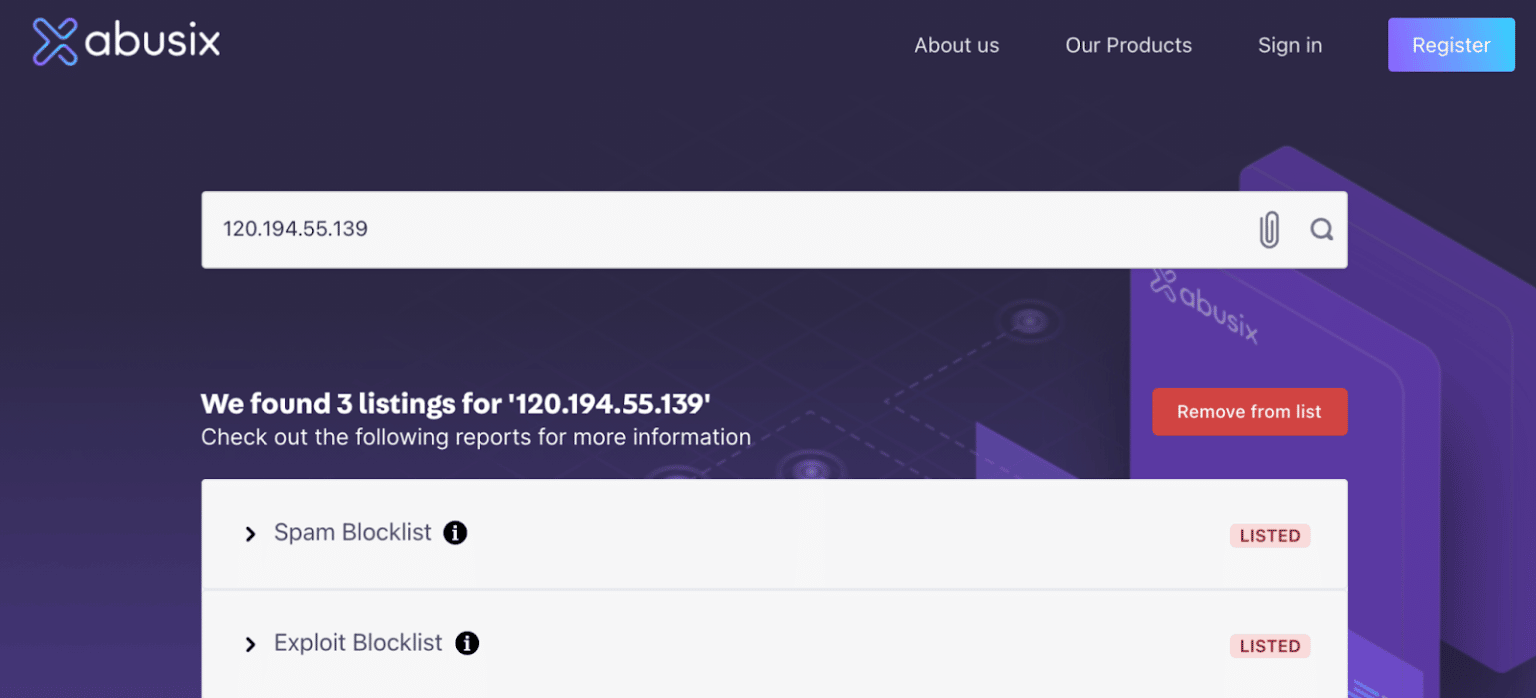Show Exploit Blocklist info icon details

pos(466,643)
